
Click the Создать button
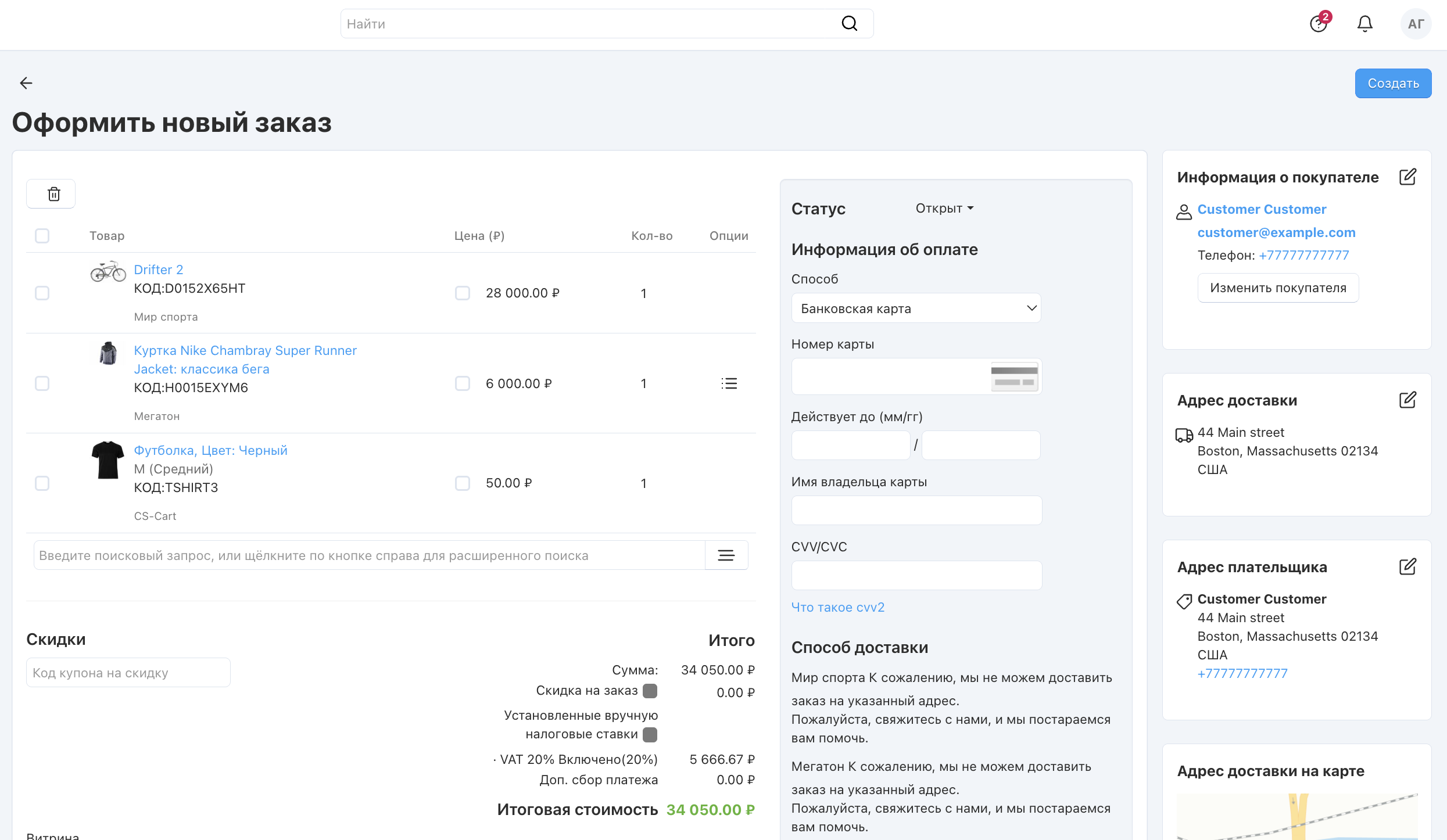(x=1392, y=84)
